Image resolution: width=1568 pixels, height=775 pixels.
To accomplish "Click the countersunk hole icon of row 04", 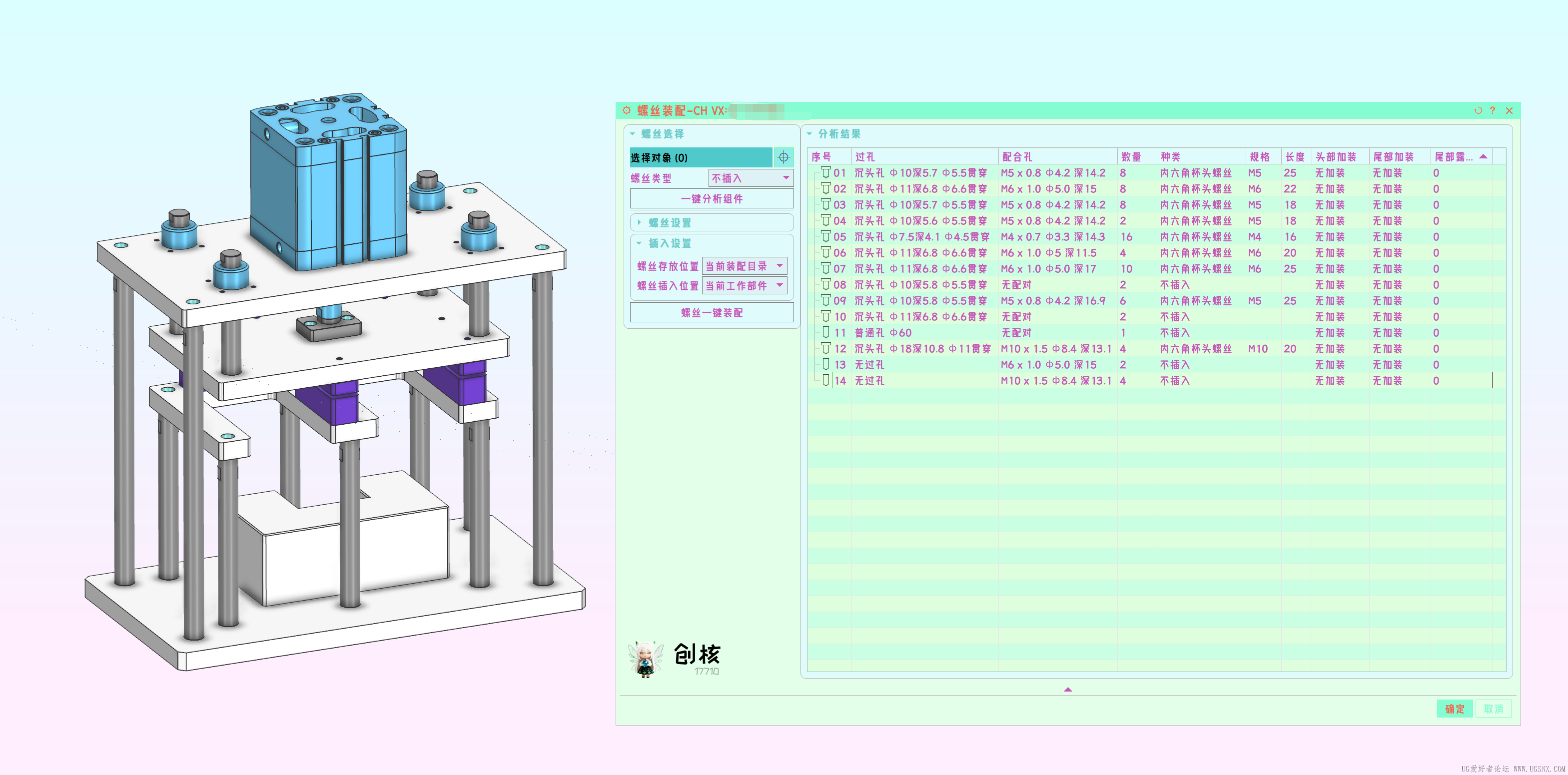I will point(825,220).
